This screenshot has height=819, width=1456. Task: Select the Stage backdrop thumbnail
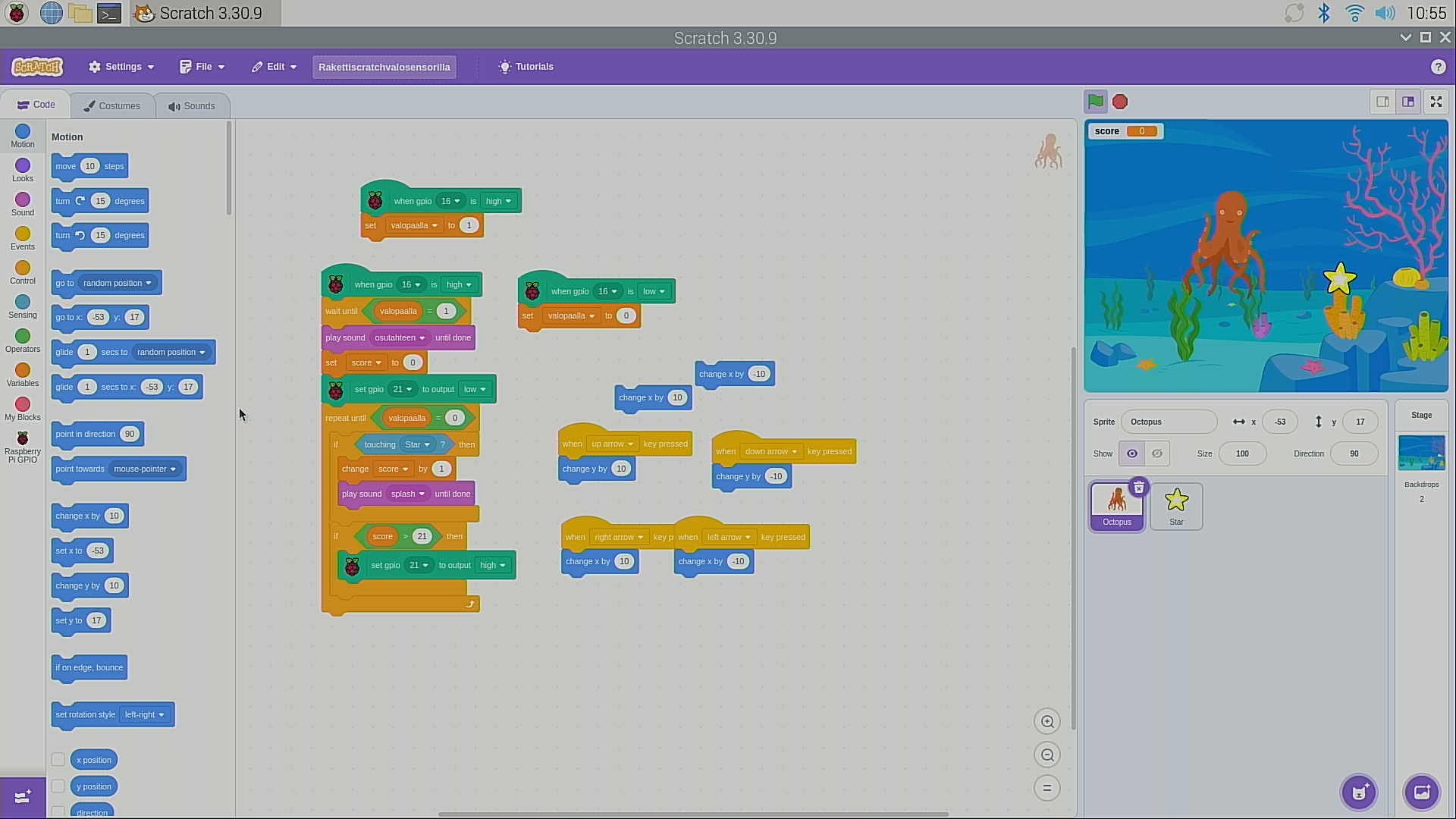(1421, 453)
